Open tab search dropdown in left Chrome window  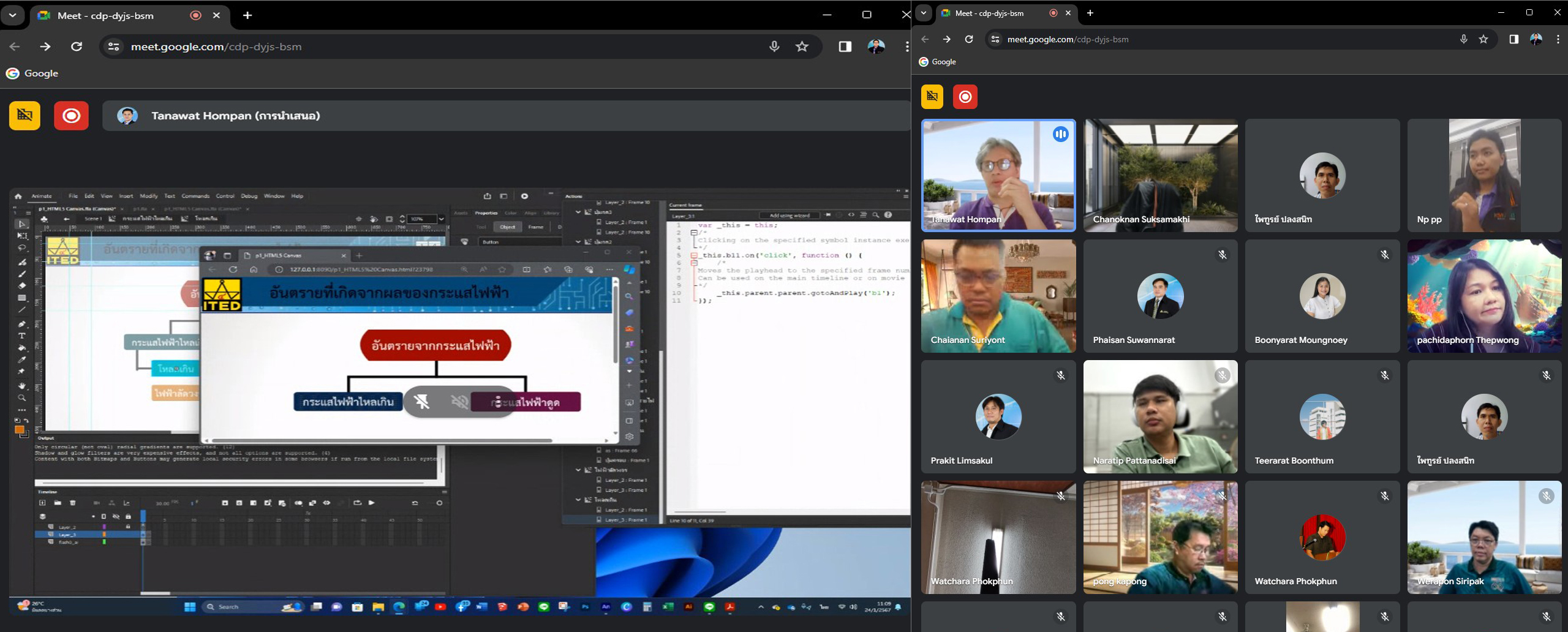tap(12, 15)
